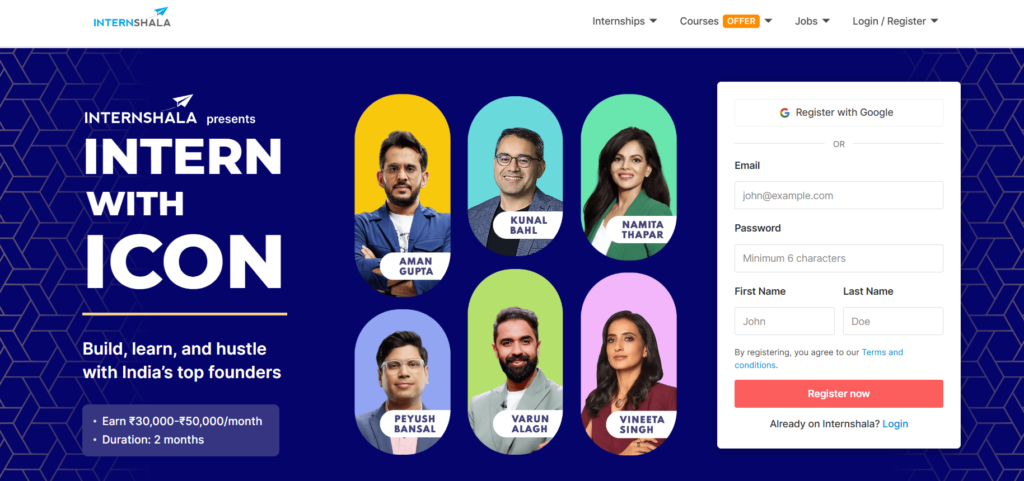1024x481 pixels.
Task: Open the Terms and conditions link
Action: pyautogui.click(x=819, y=359)
